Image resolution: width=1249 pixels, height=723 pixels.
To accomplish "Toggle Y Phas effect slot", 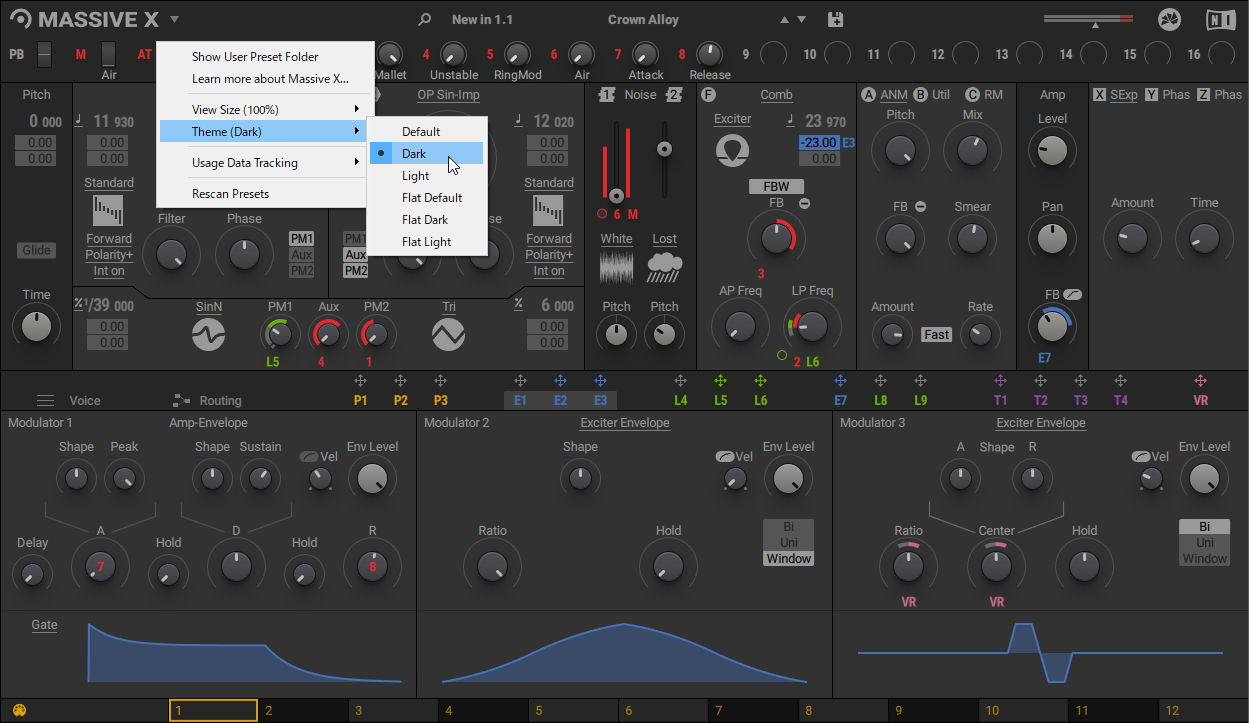I will click(x=1152, y=94).
